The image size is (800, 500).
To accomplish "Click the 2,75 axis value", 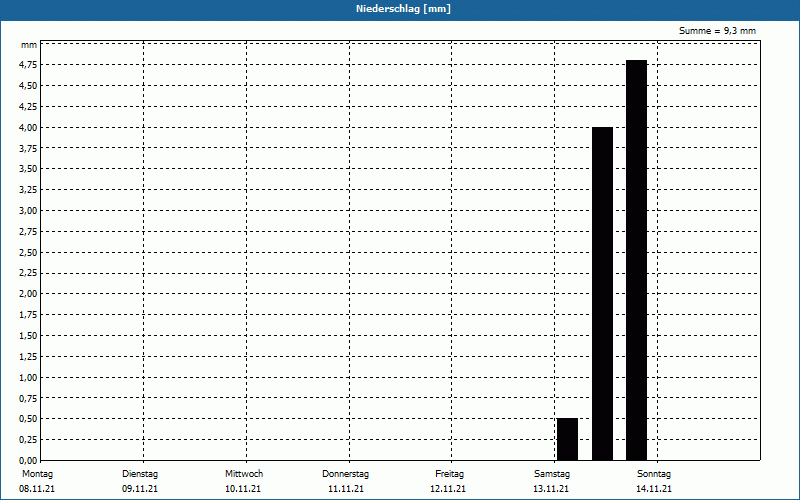I will (28, 232).
